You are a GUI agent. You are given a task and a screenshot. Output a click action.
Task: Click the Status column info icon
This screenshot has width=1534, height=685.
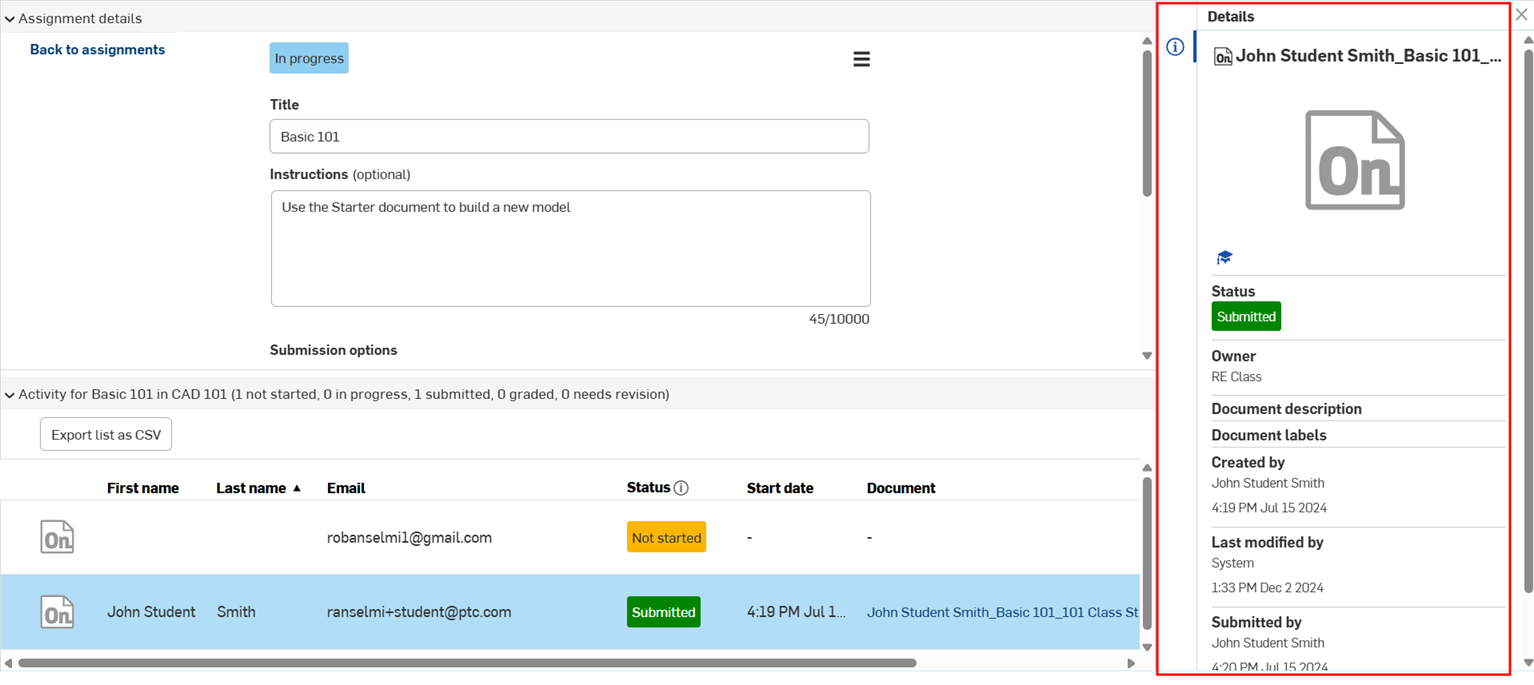click(681, 488)
